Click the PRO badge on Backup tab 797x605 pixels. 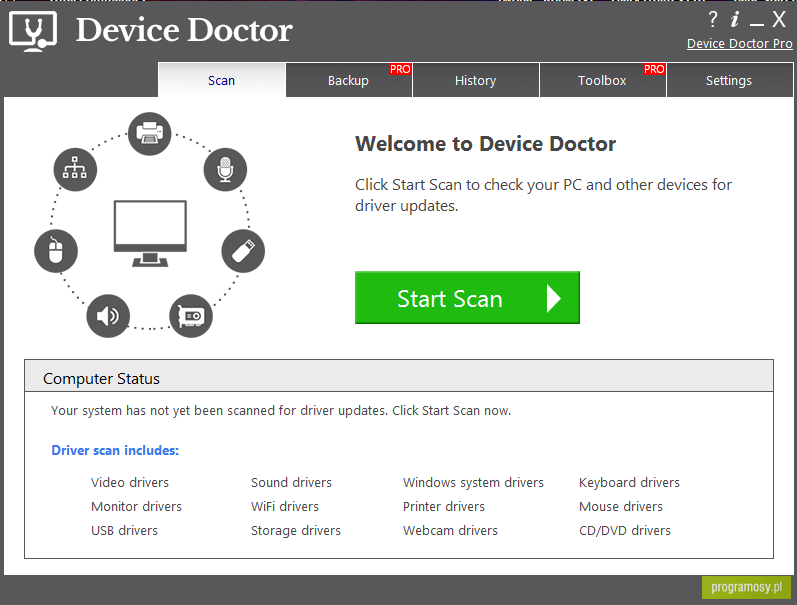[400, 69]
